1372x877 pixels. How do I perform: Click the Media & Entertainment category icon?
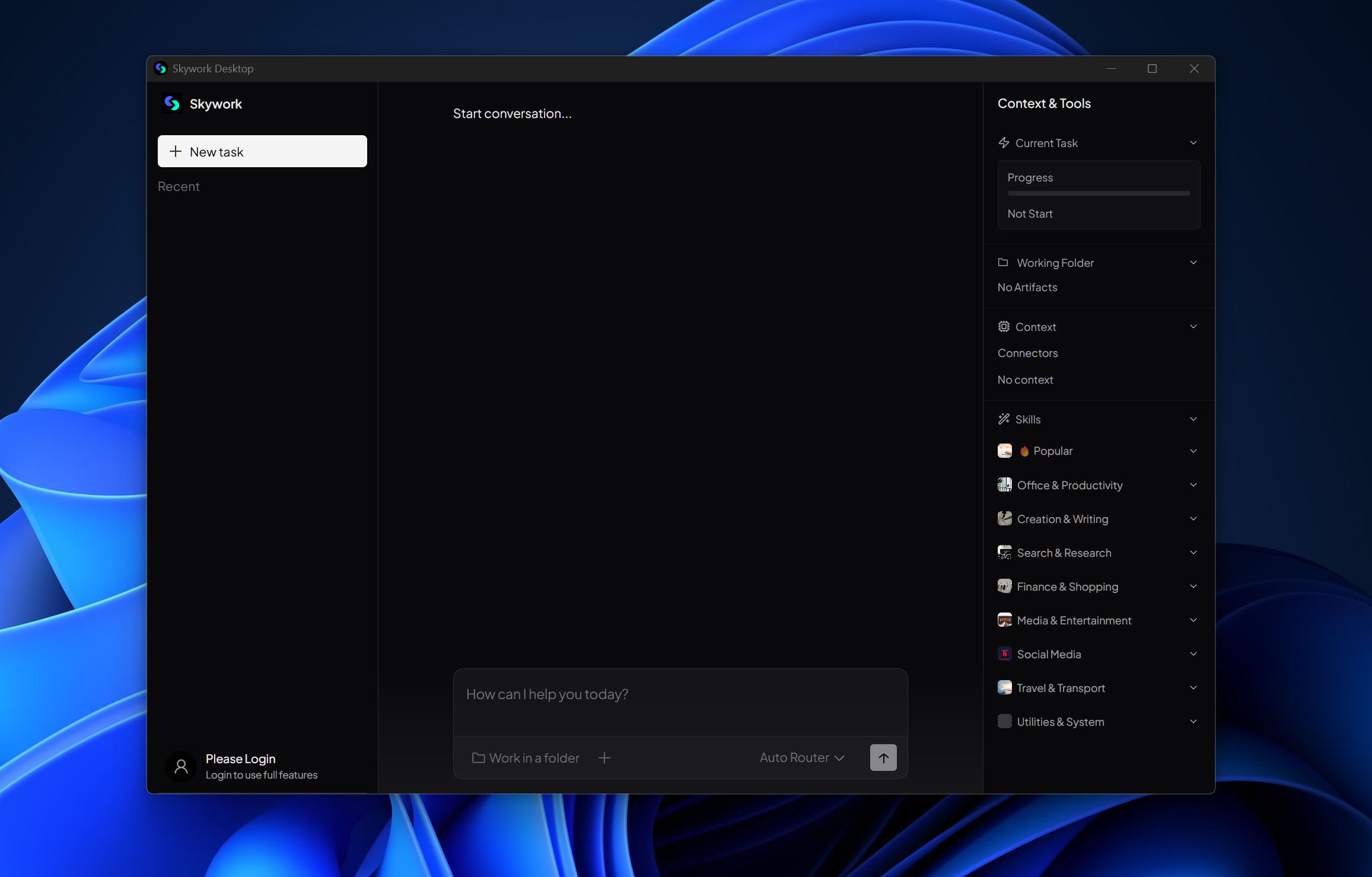1005,620
